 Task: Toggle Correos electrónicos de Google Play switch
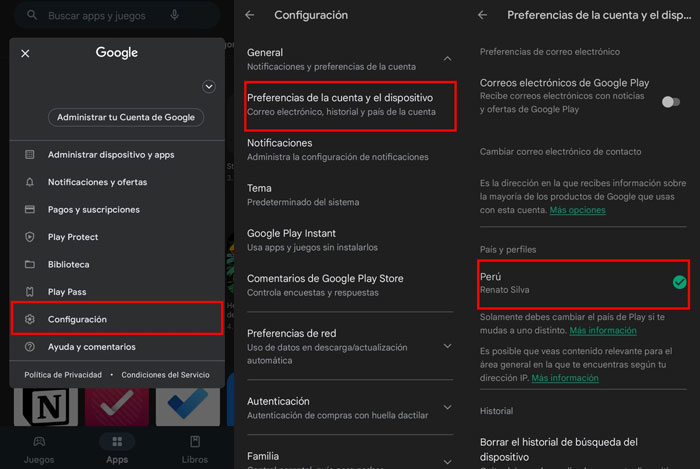tap(671, 102)
